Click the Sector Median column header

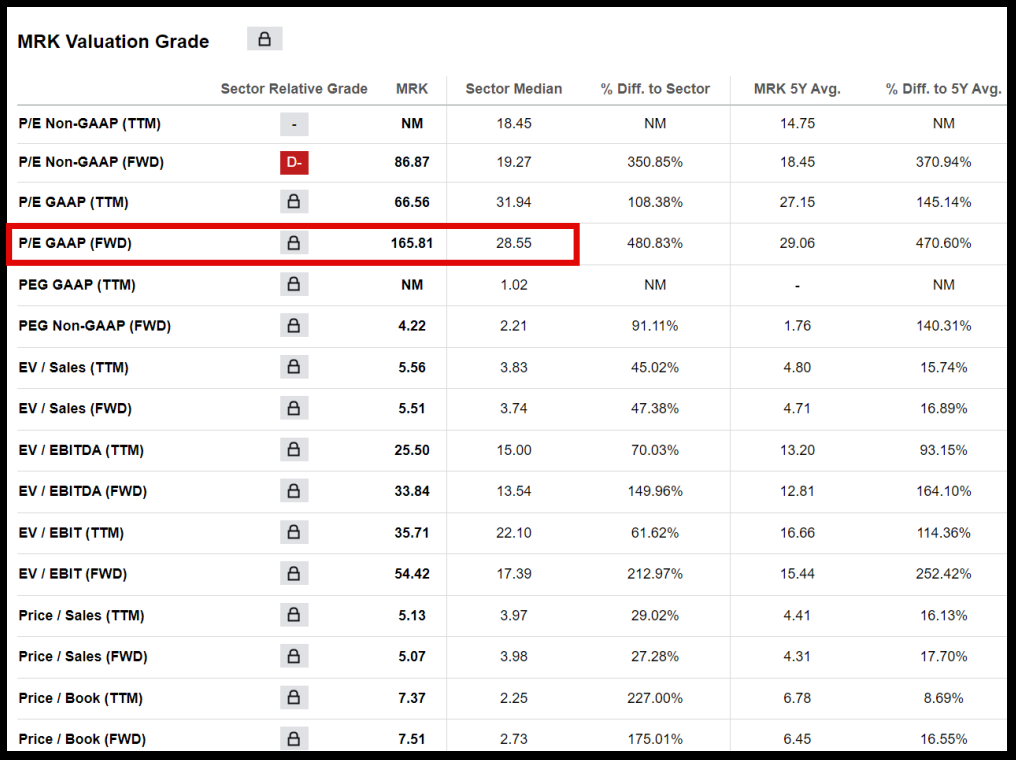[514, 89]
